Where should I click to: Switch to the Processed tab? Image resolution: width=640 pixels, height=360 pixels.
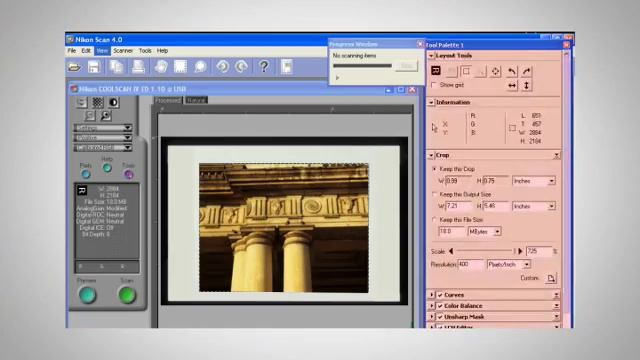[x=168, y=100]
